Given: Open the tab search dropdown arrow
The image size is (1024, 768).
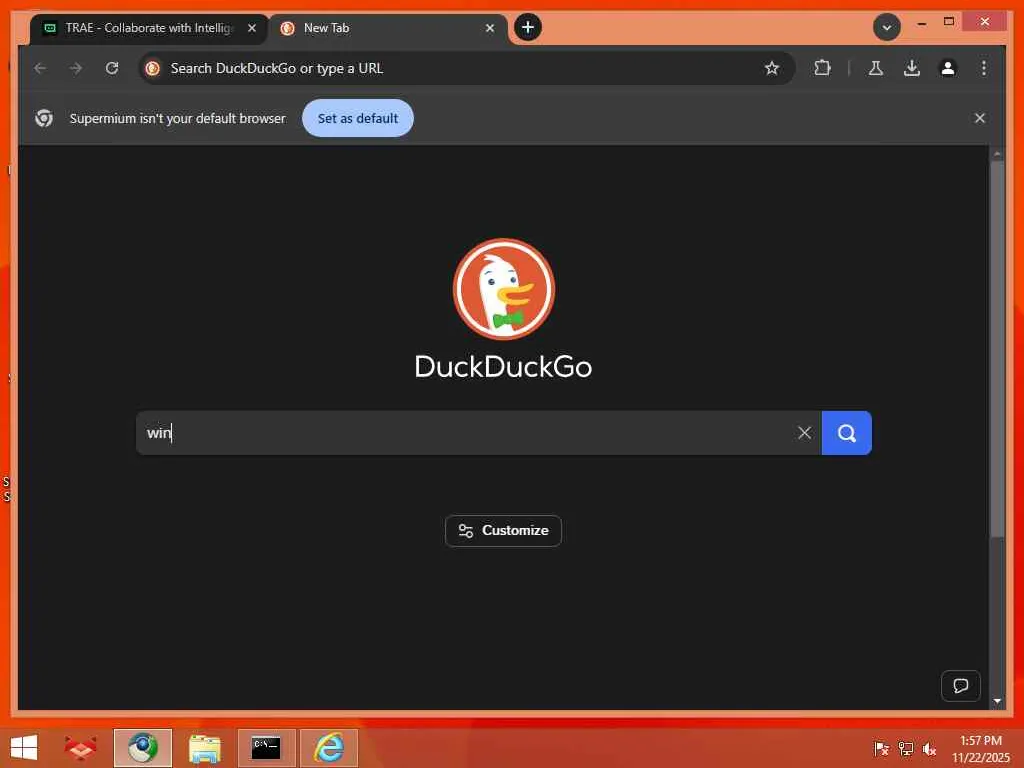Looking at the screenshot, I should pyautogui.click(x=886, y=27).
